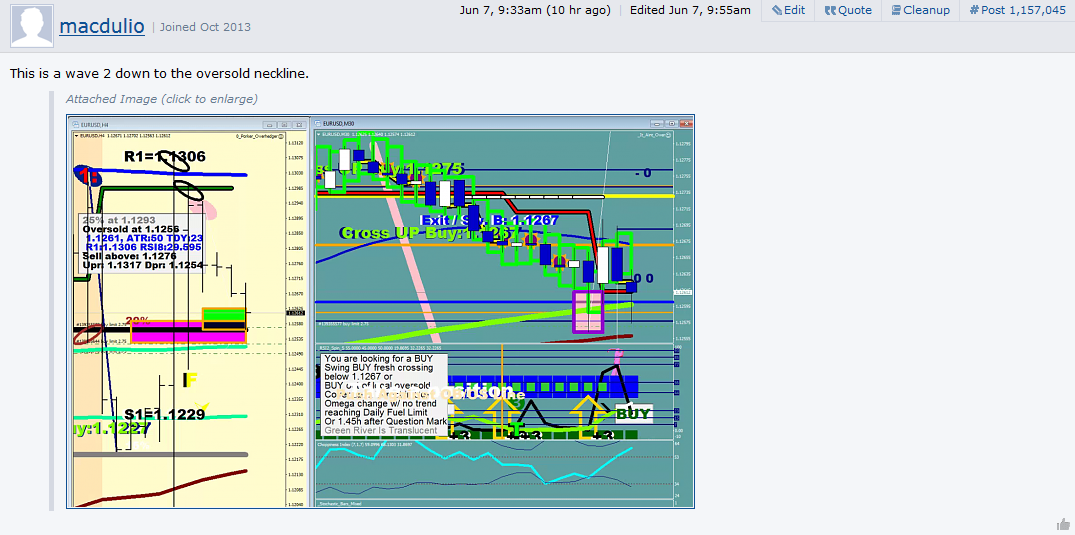Click the 'Joined Oct 2013' text
Screen dimensions: 1075x535
[206, 27]
